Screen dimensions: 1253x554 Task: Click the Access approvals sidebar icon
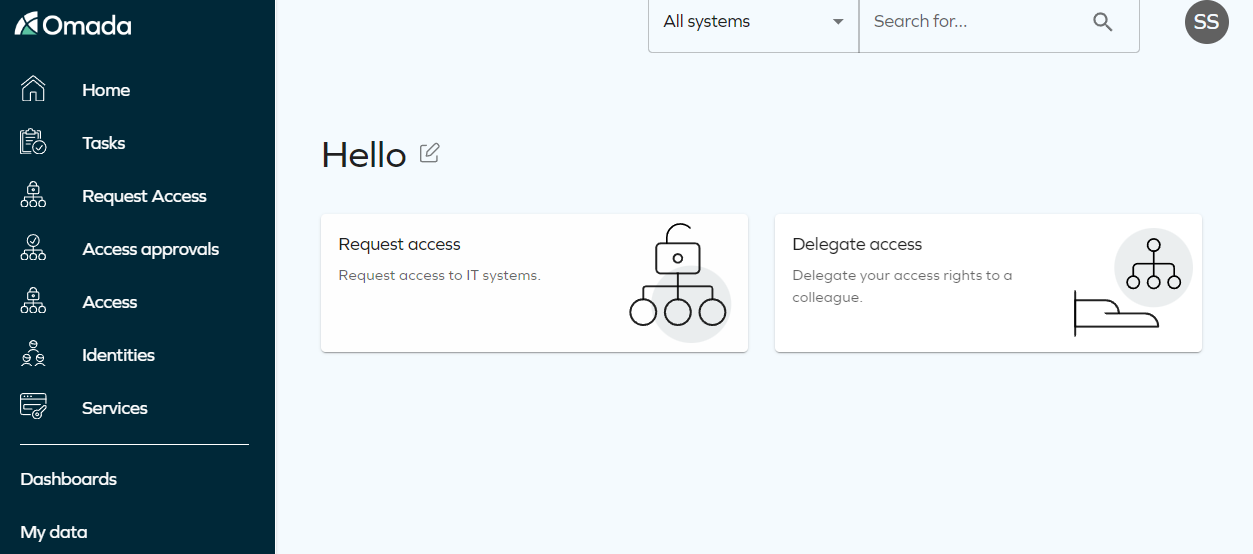(33, 248)
